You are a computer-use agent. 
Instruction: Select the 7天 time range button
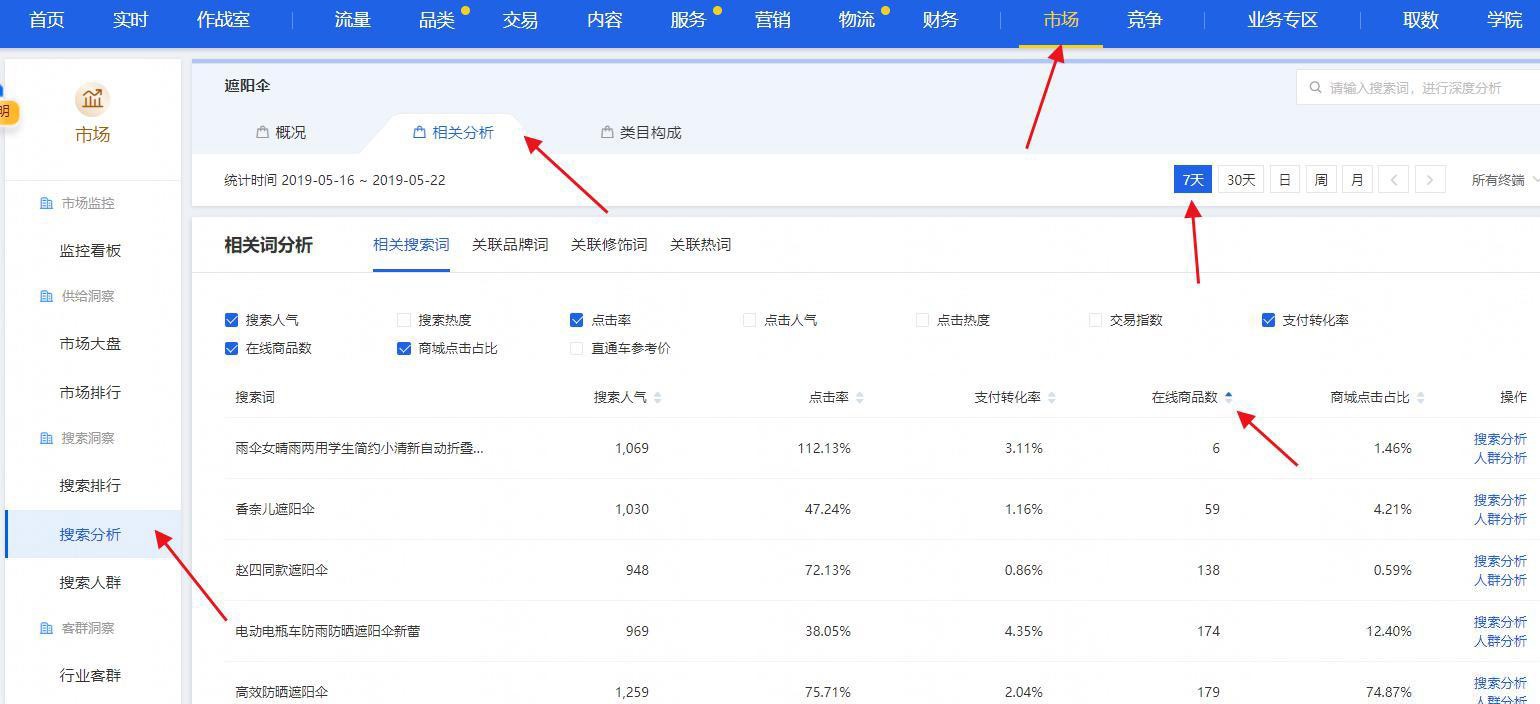tap(1193, 180)
